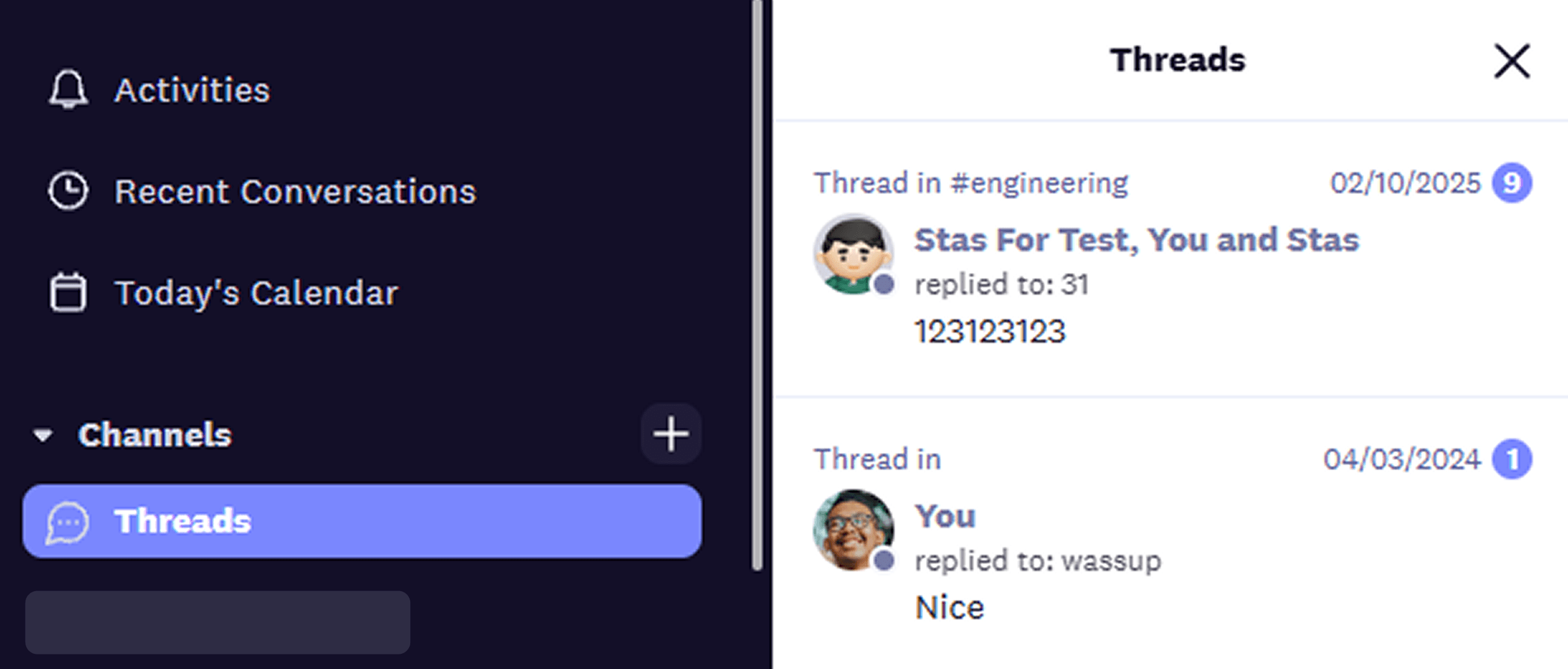
Task: Open Activities in the sidebar
Action: click(x=191, y=90)
